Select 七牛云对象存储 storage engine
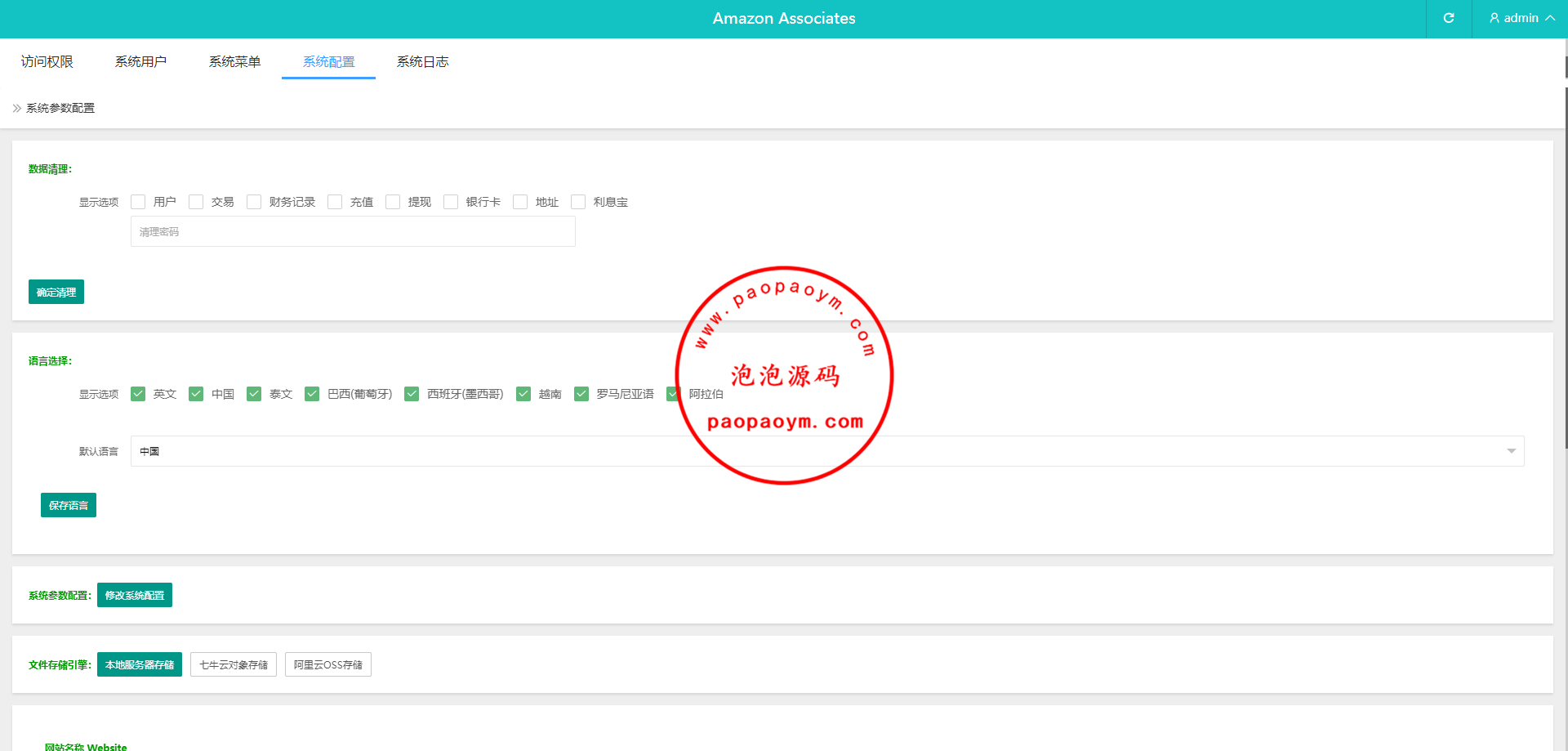This screenshot has height=751, width=1568. [x=234, y=664]
